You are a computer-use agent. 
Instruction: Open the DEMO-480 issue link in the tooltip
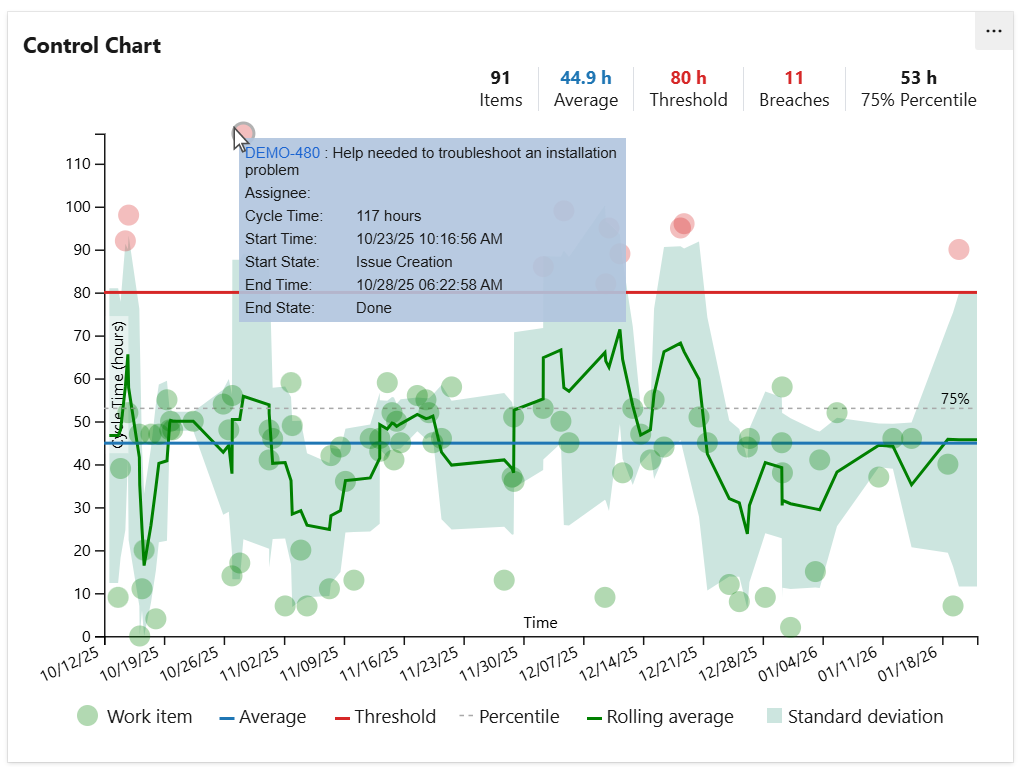click(281, 153)
